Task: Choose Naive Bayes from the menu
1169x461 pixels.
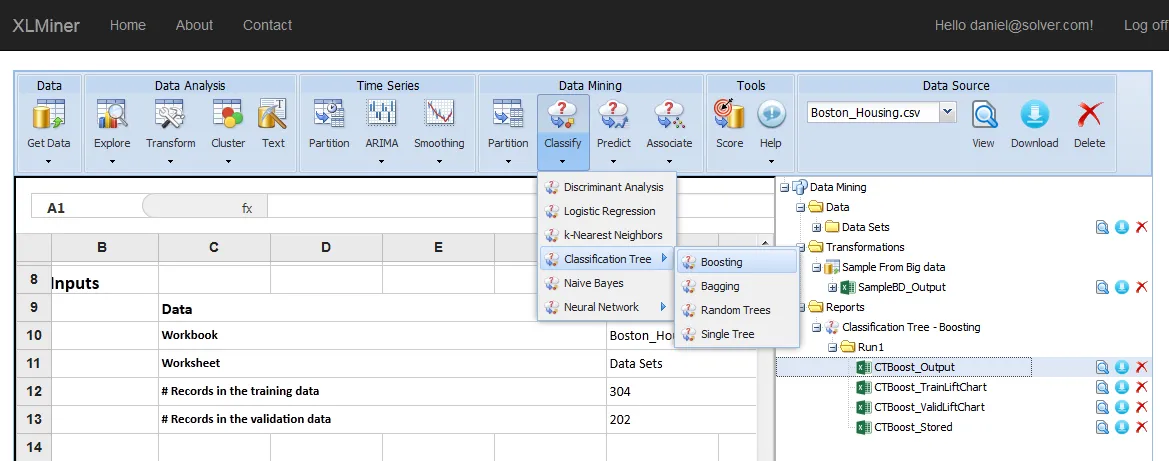Action: click(606, 283)
